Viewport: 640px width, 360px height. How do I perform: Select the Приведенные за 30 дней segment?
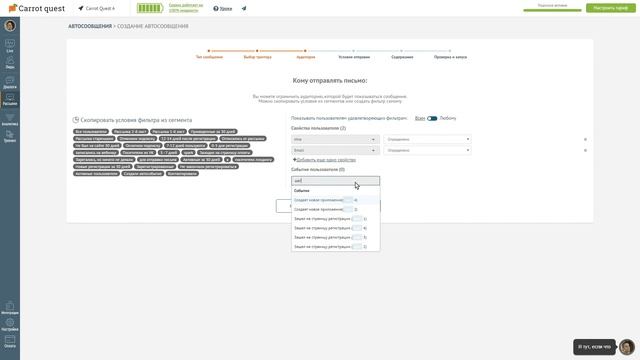(213, 132)
